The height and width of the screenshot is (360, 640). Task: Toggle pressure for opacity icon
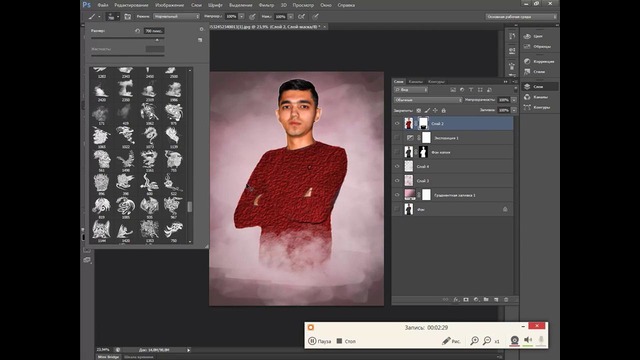(252, 17)
